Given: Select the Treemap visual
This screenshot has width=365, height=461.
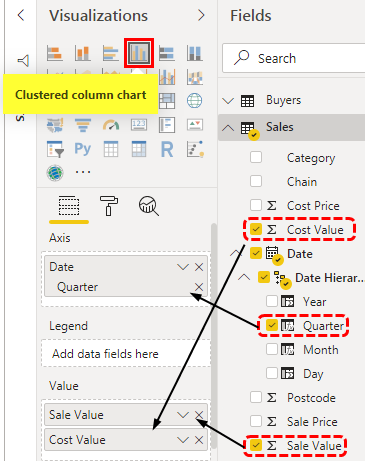Looking at the screenshot, I should tap(167, 101).
